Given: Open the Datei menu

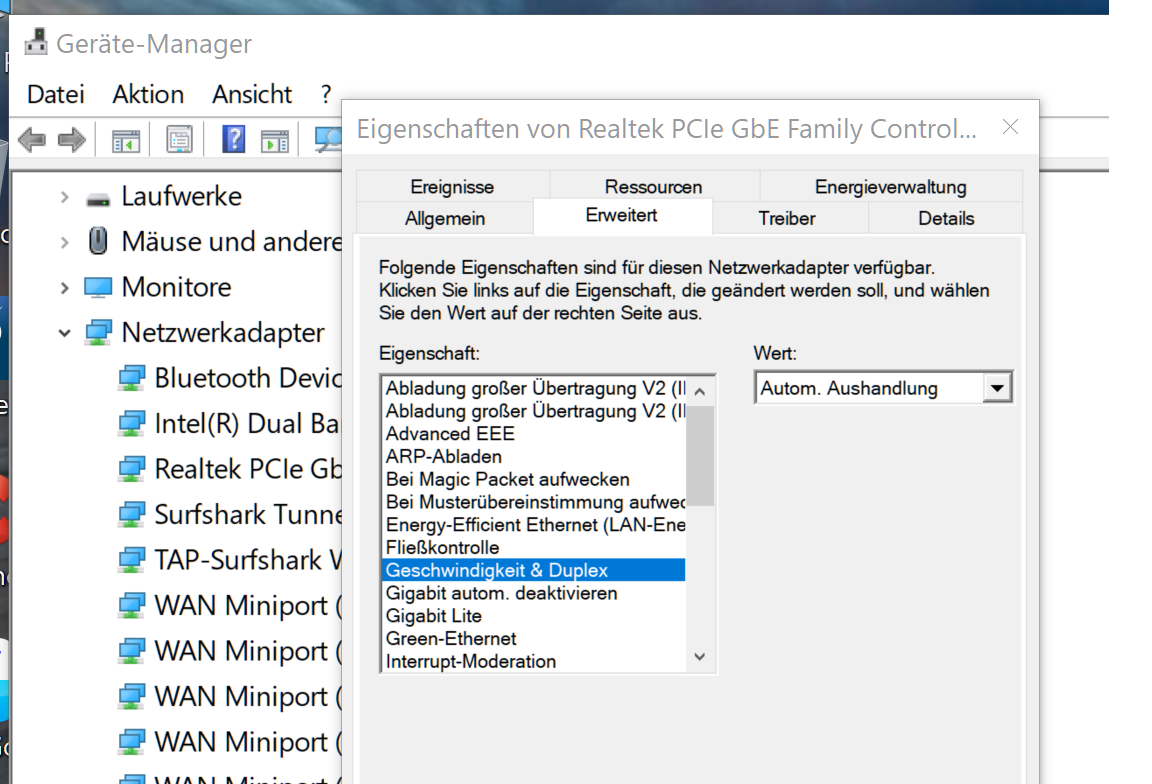Looking at the screenshot, I should coord(56,94).
